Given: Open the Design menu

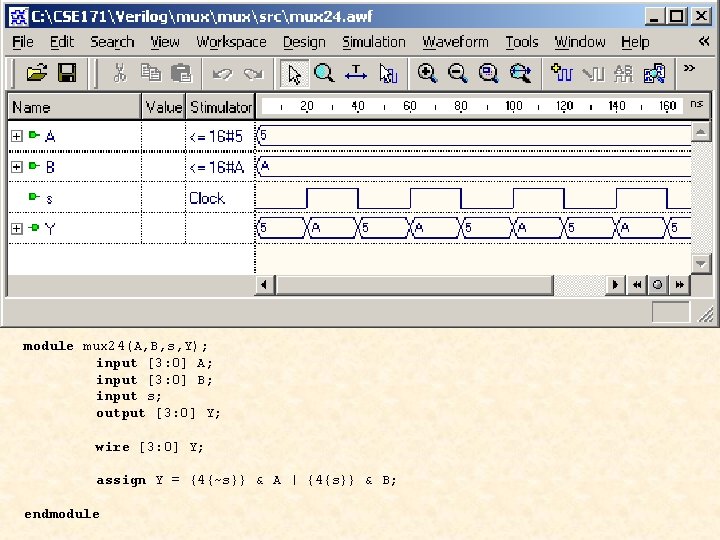Looking at the screenshot, I should pos(304,42).
